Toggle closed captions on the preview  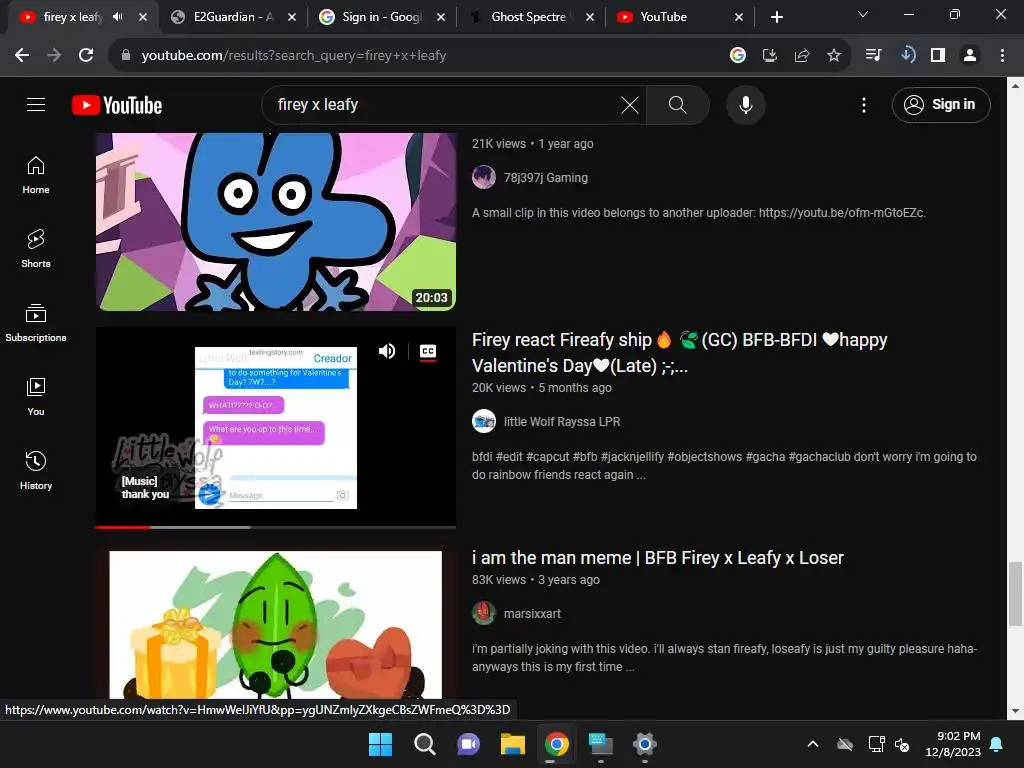(428, 351)
